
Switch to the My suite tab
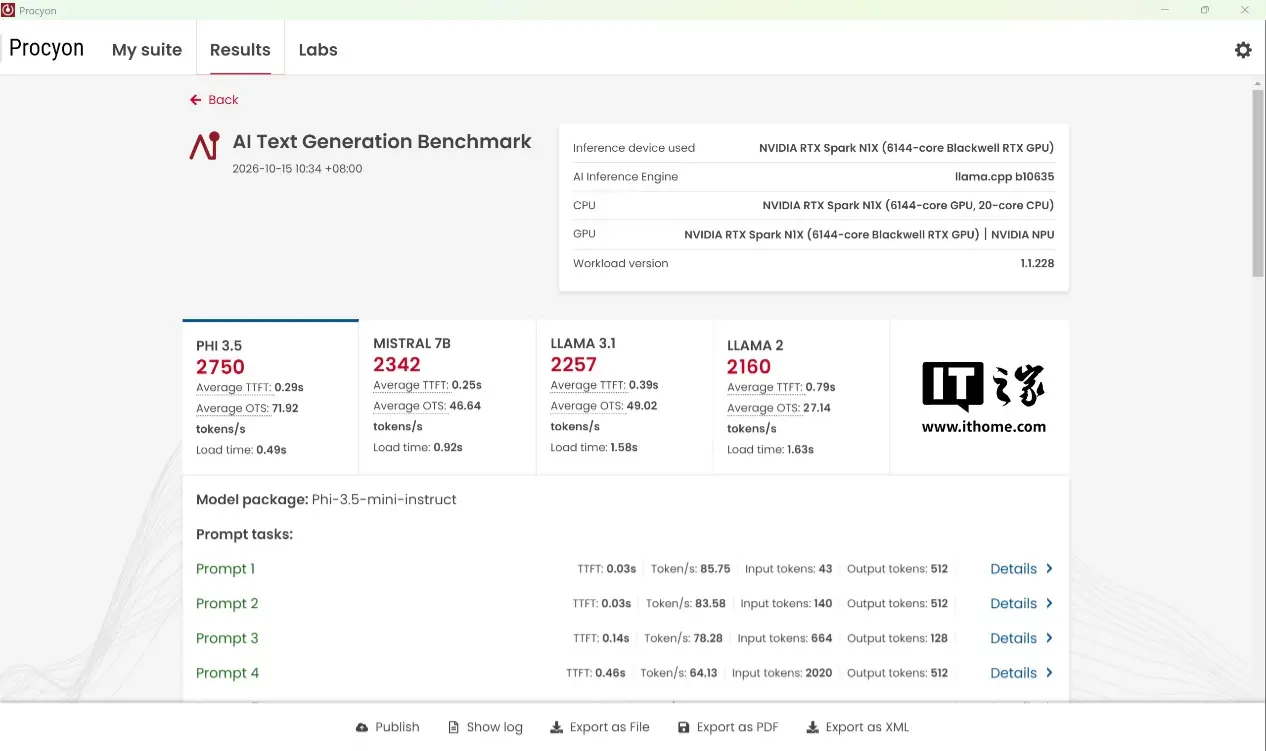(x=147, y=50)
